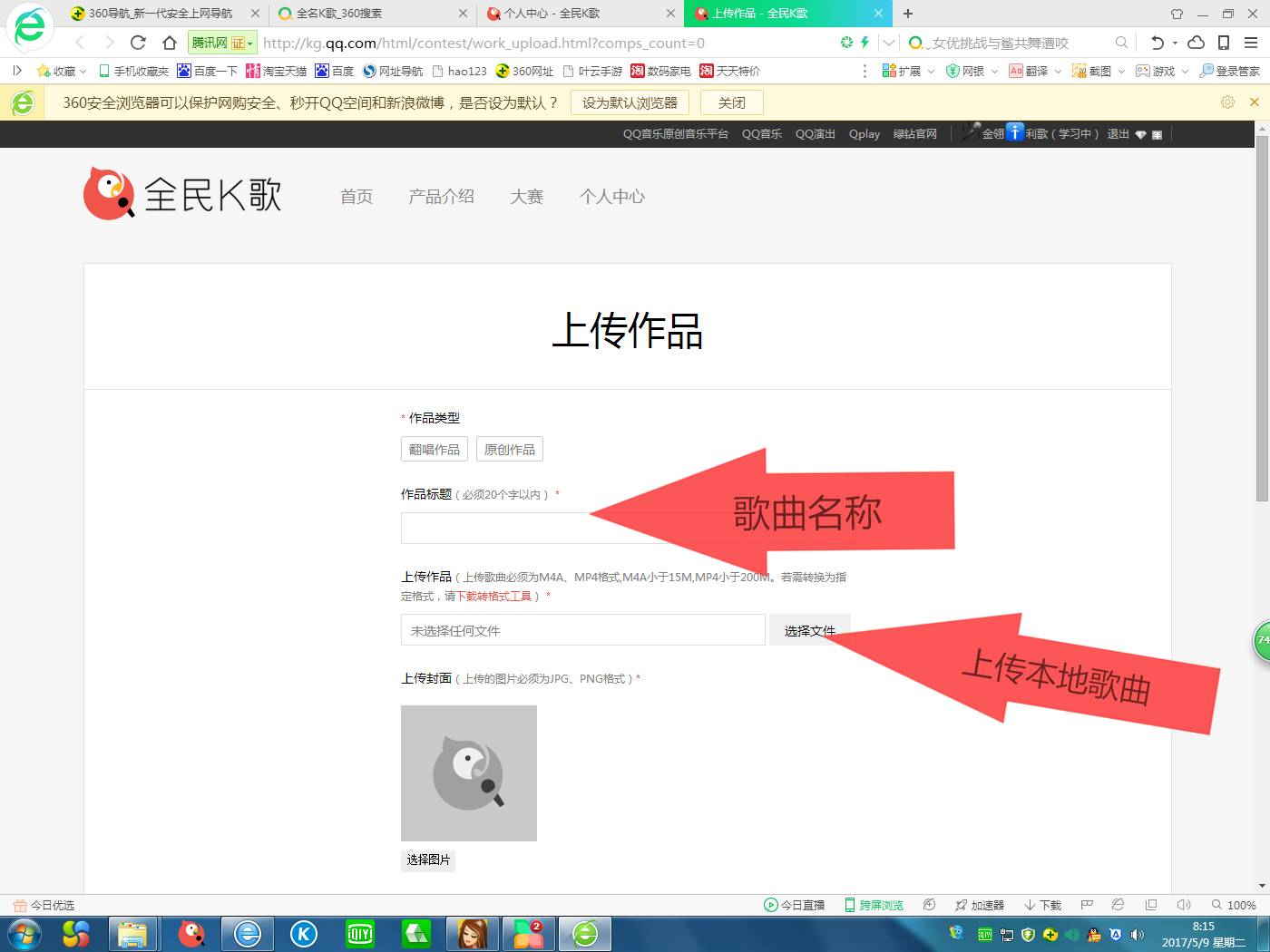Click the browser reload icon
This screenshot has width=1270, height=952.
click(138, 43)
